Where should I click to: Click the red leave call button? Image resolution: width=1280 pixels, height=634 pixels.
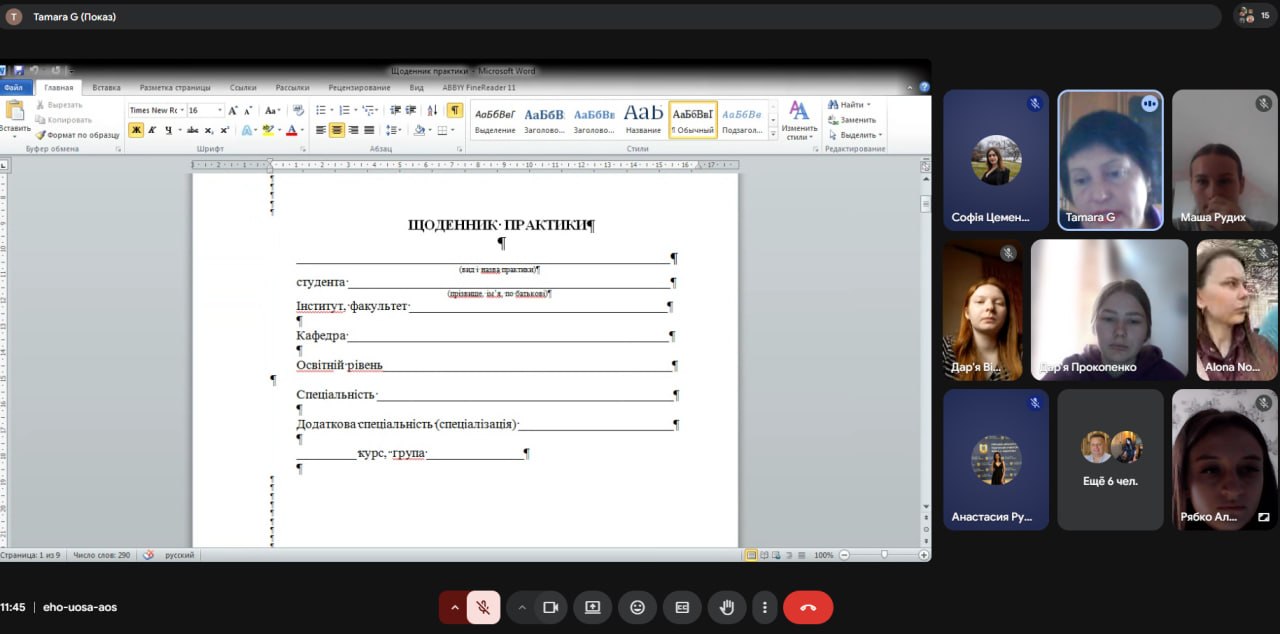808,607
